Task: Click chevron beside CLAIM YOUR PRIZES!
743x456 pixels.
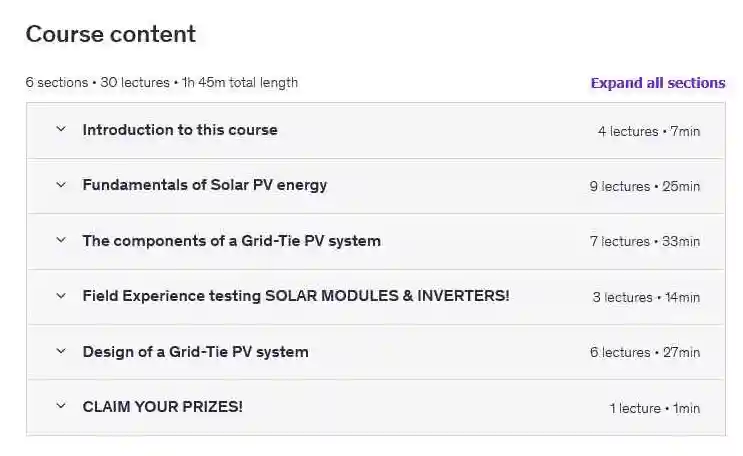Action: pyautogui.click(x=61, y=407)
